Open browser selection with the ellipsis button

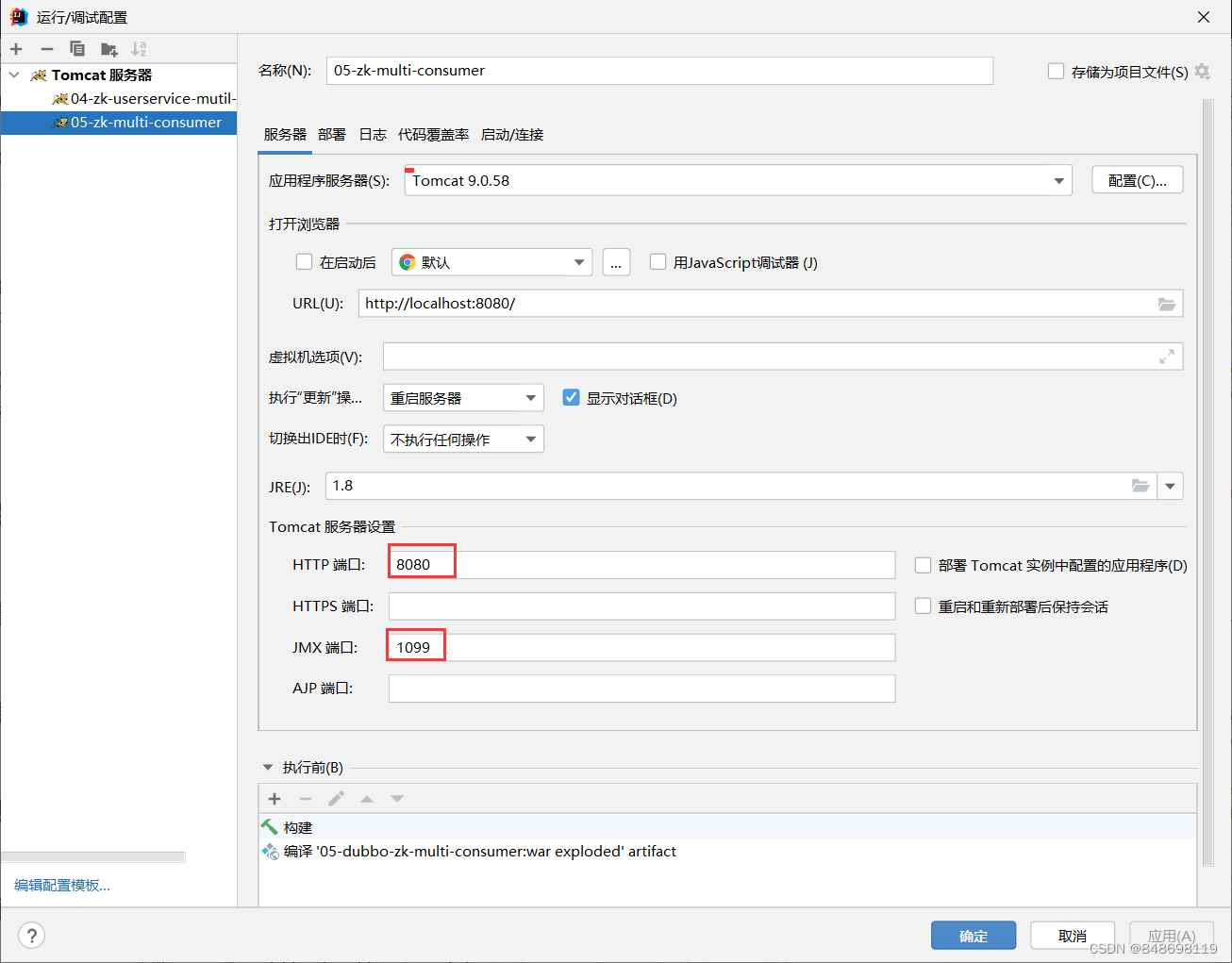[x=616, y=262]
